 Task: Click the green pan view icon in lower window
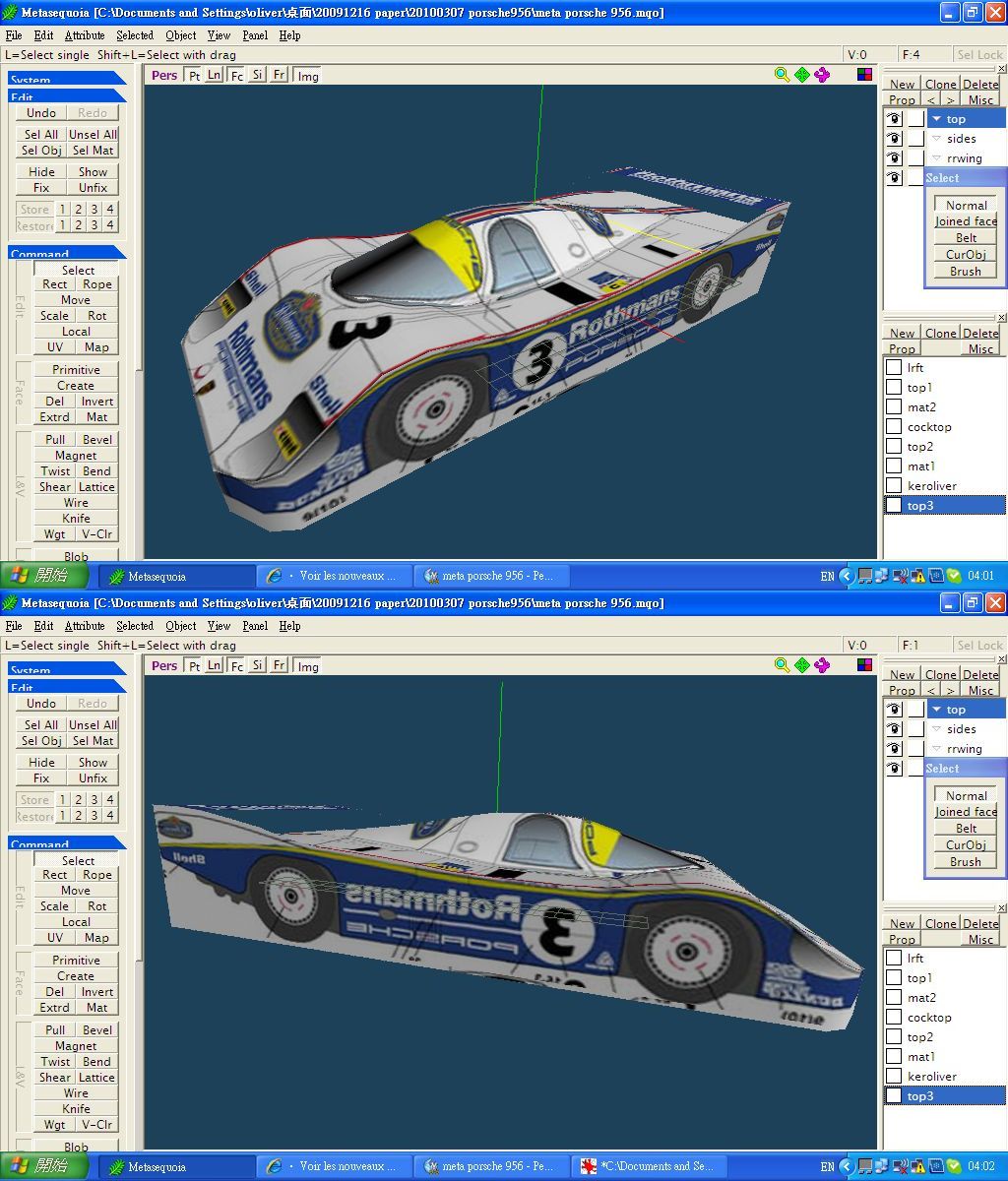click(x=802, y=665)
